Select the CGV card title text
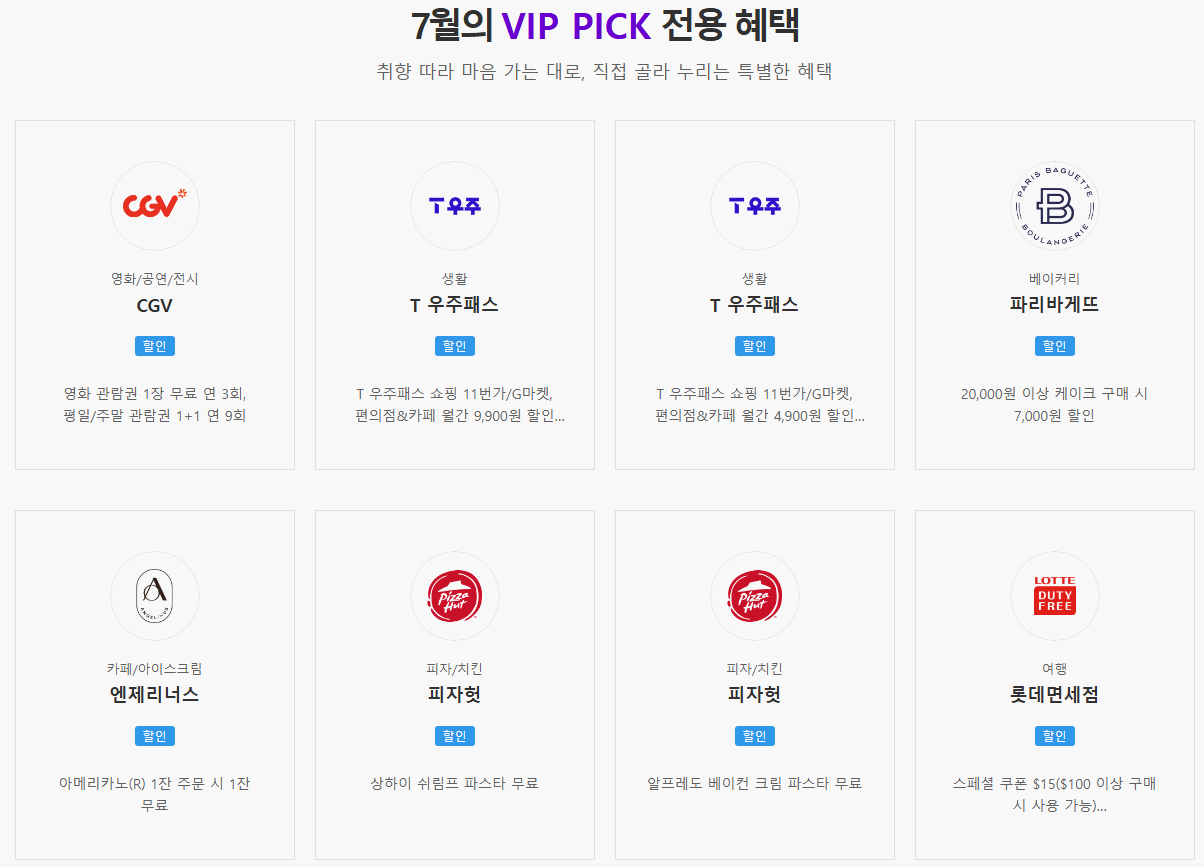 pos(155,305)
